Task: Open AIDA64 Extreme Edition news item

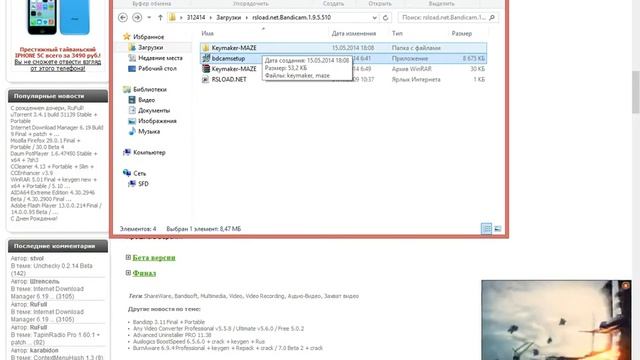Action: click(x=52, y=196)
